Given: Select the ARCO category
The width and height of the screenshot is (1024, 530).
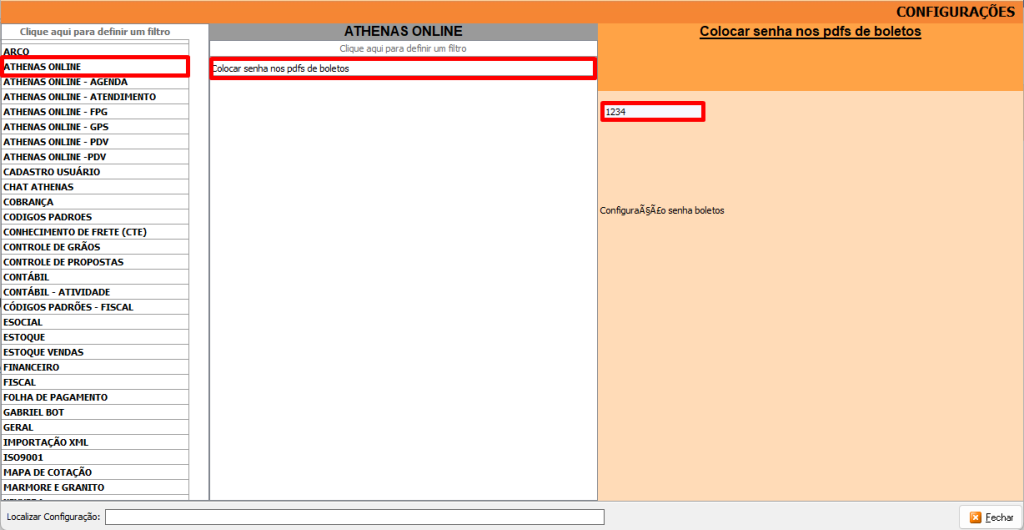Looking at the screenshot, I should click(x=95, y=50).
